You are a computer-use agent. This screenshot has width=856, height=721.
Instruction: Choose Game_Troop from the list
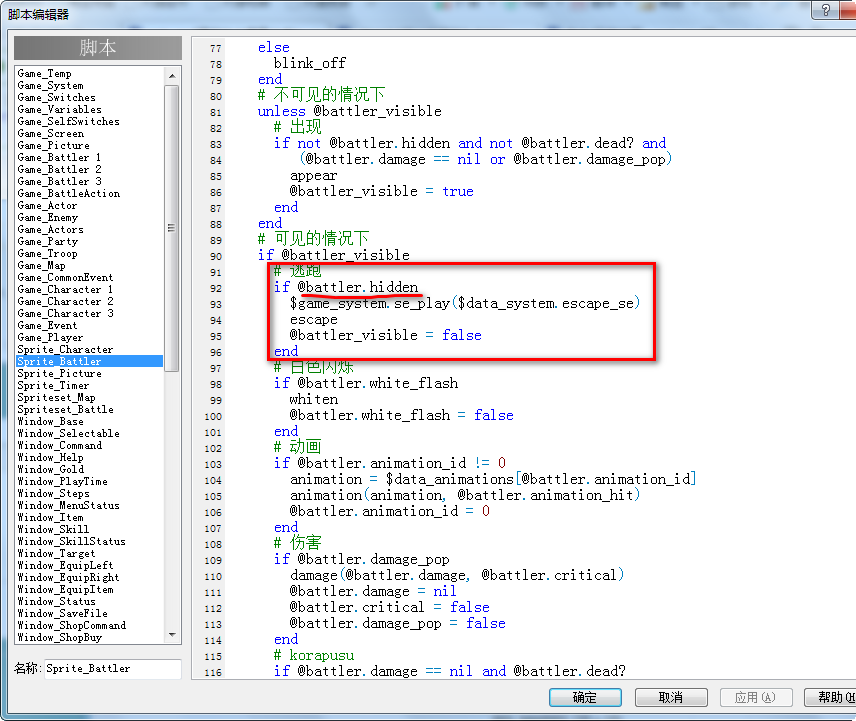point(47,253)
